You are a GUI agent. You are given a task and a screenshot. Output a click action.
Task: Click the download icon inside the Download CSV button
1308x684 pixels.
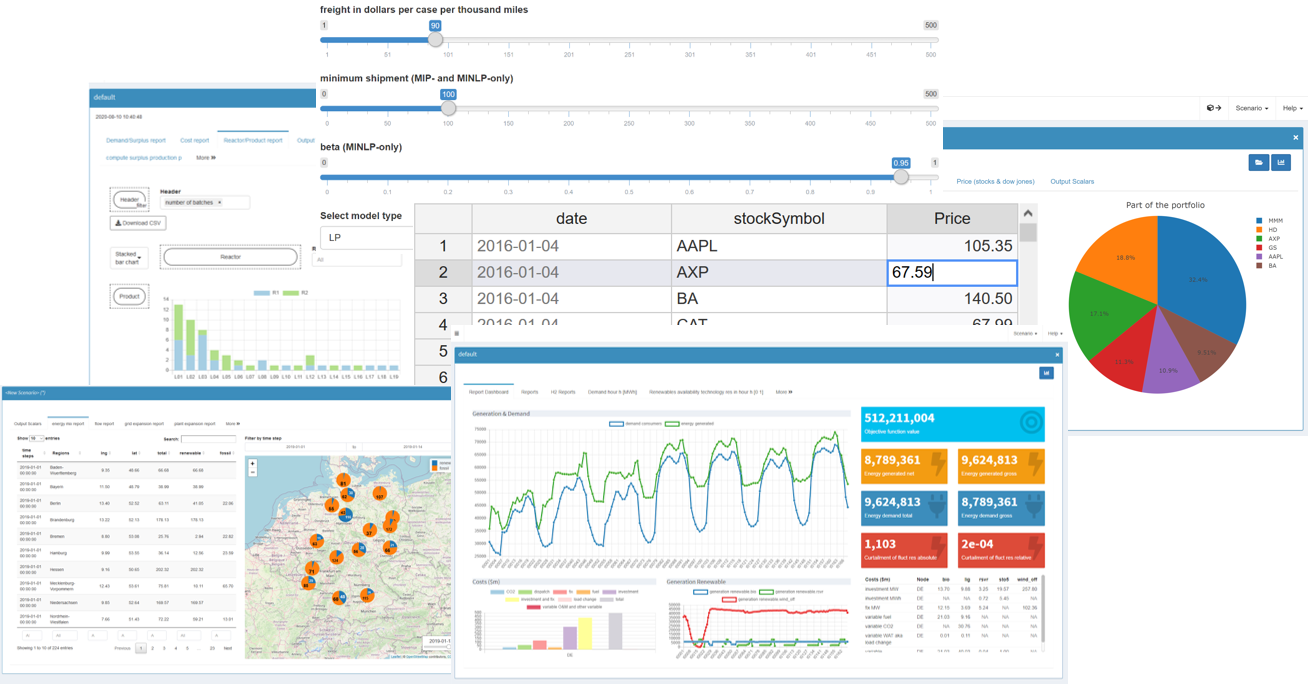pos(117,223)
